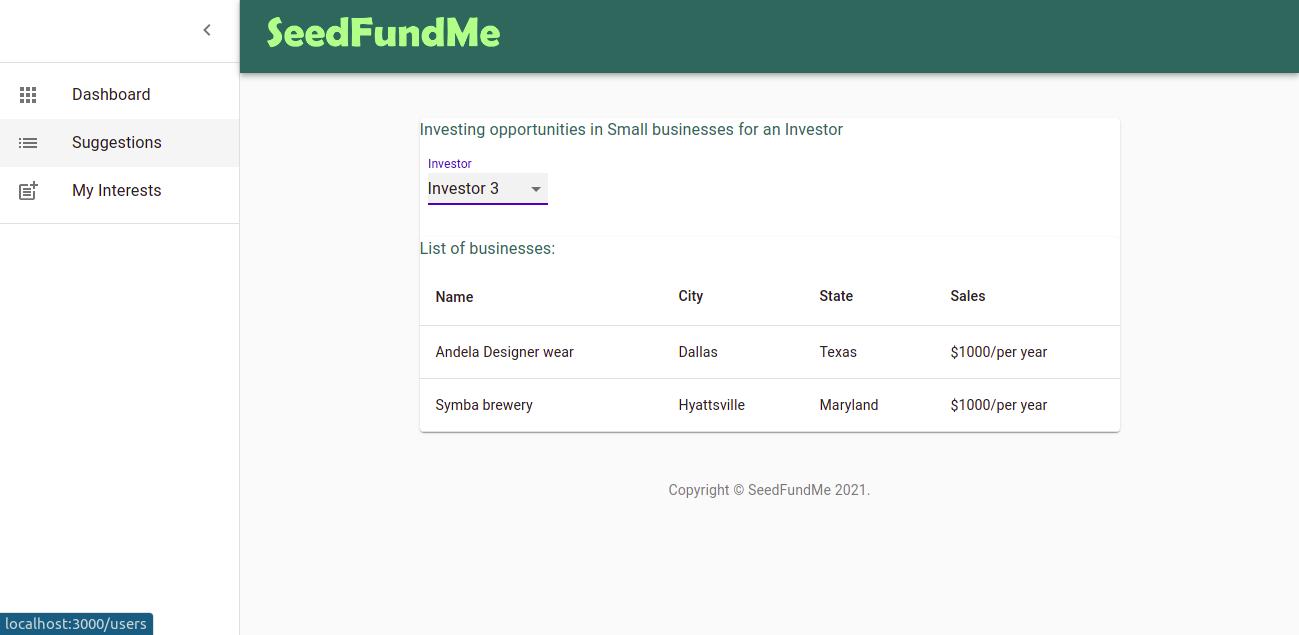Click the My Interests icon
The height and width of the screenshot is (635, 1299).
tap(28, 191)
